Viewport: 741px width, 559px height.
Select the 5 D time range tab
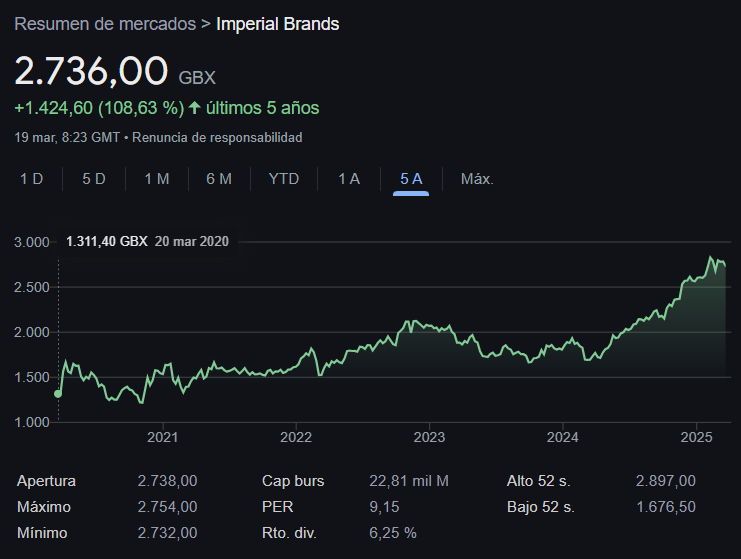(x=94, y=179)
